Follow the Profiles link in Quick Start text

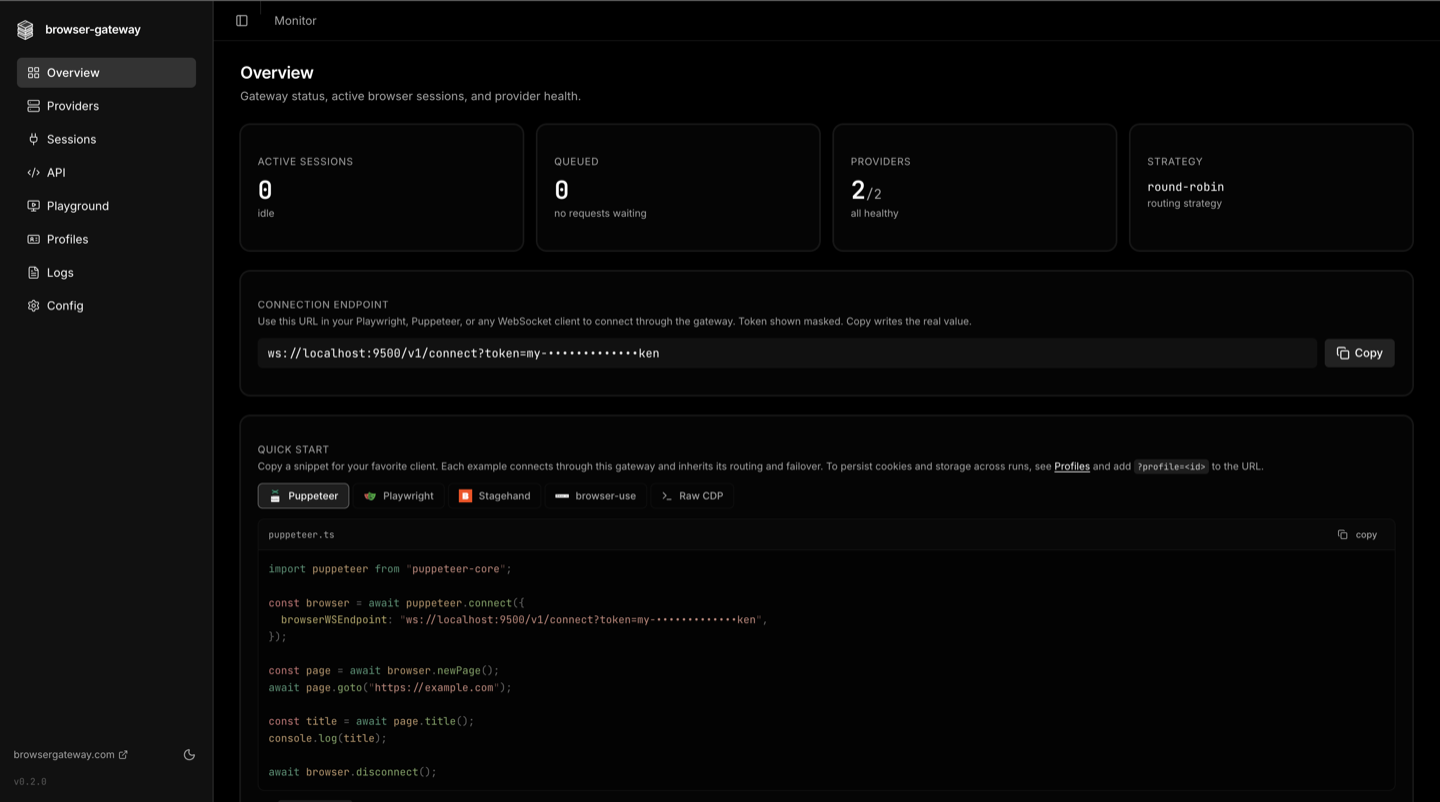click(1072, 466)
